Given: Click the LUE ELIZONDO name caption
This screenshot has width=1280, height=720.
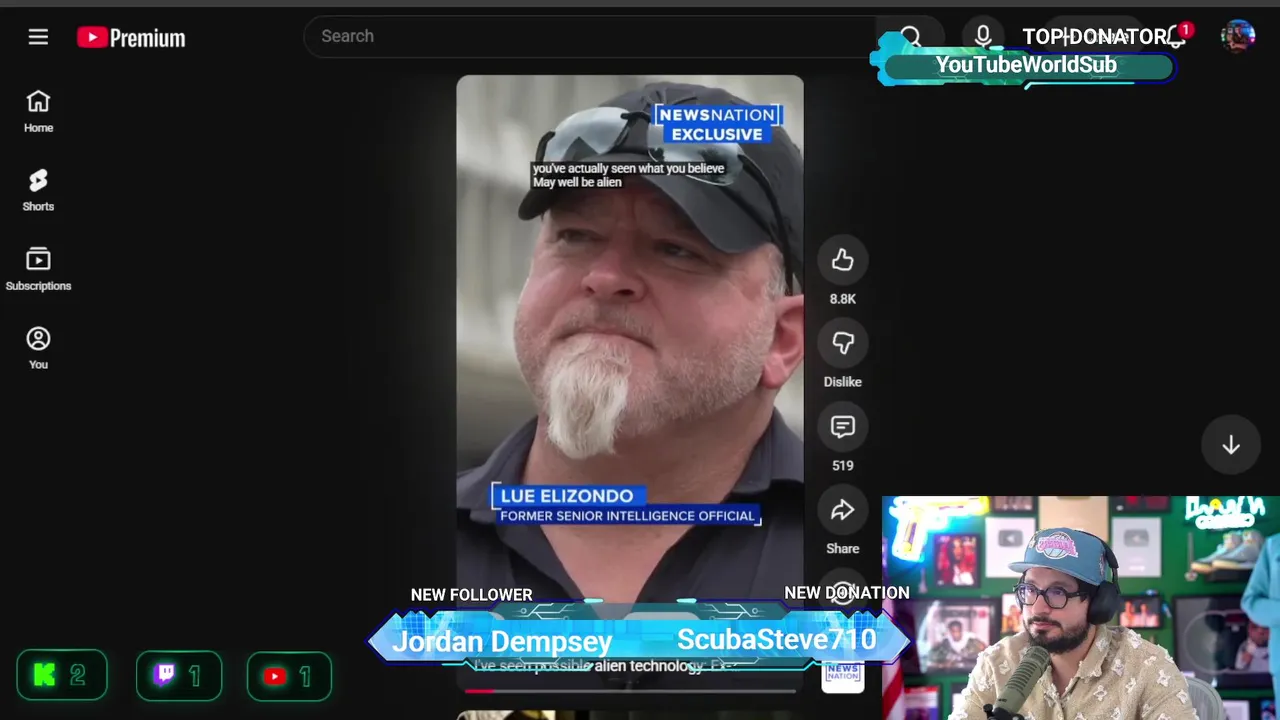Looking at the screenshot, I should click(567, 496).
